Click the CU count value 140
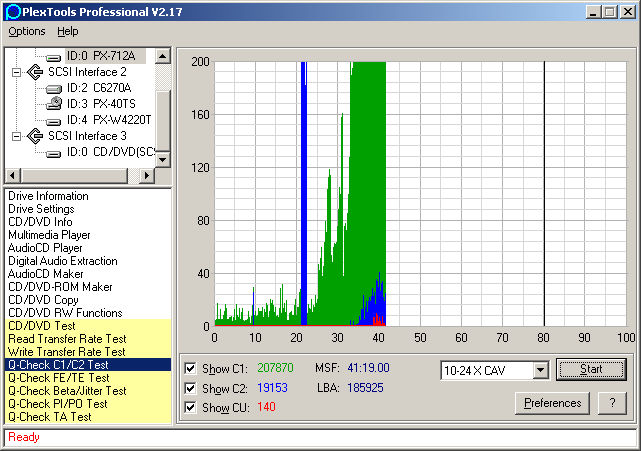The height and width of the screenshot is (451, 641). 266,407
